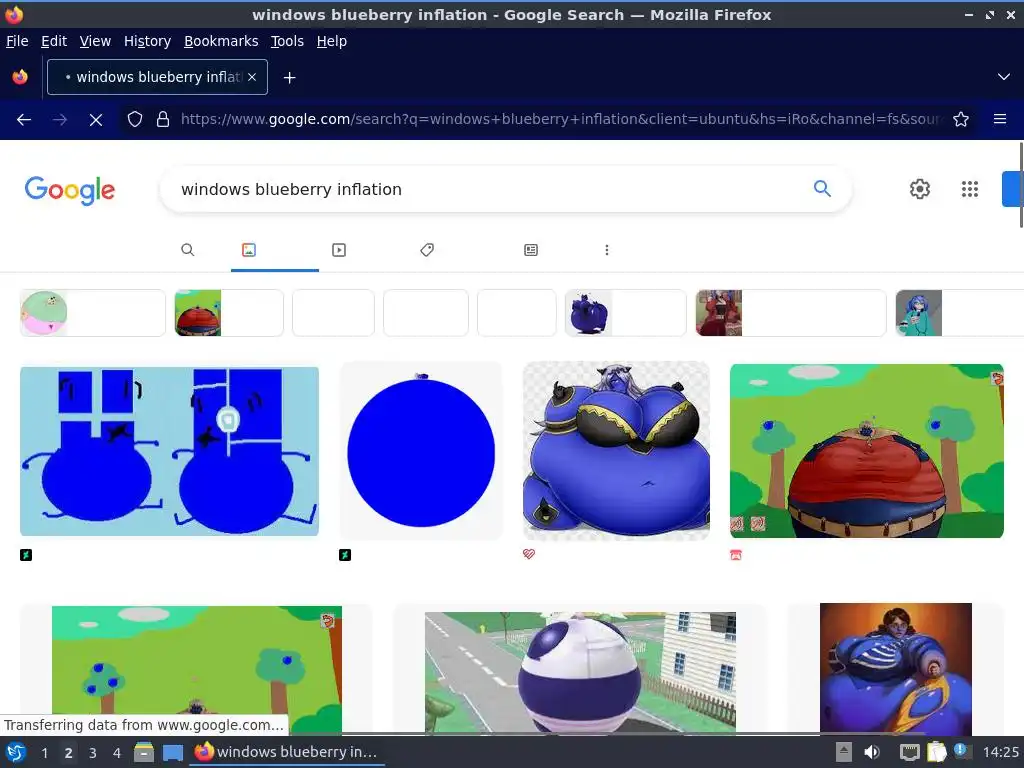Open the volume control tray icon
Image resolution: width=1024 pixels, height=768 pixels.
point(872,752)
